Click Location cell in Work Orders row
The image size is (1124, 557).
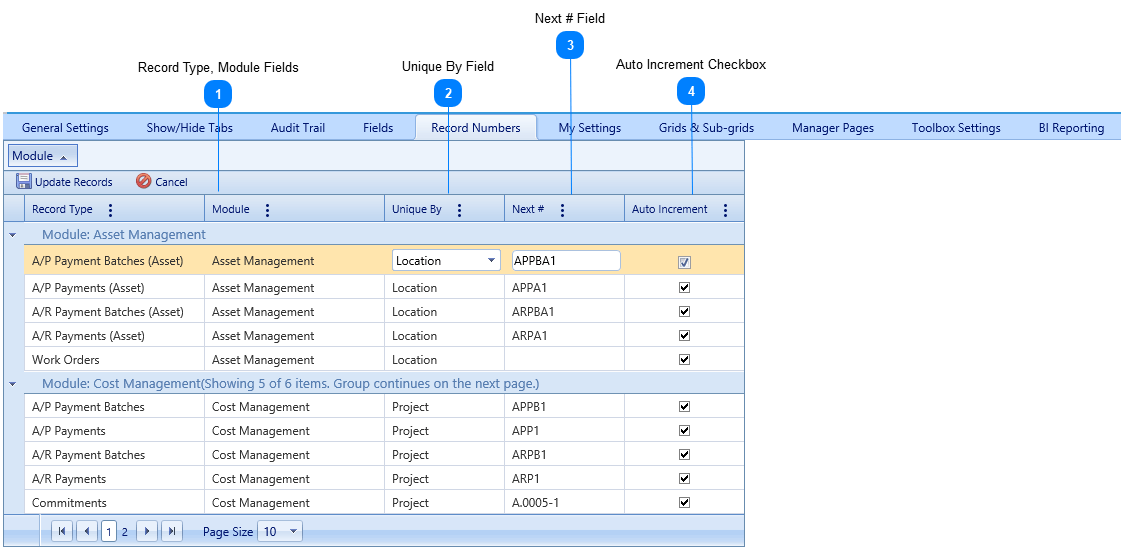444,359
